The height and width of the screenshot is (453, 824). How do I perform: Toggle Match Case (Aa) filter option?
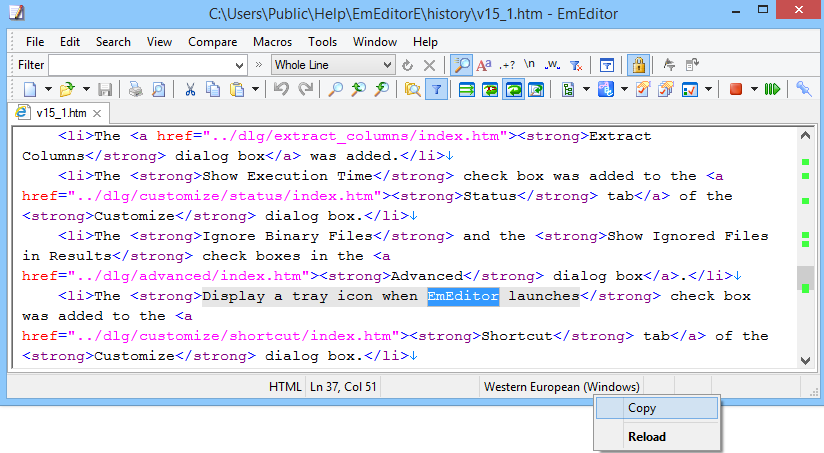coord(483,65)
